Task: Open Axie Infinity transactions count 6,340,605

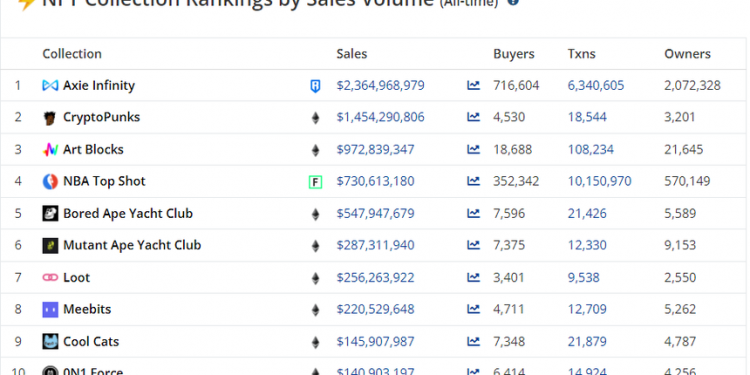Action: pos(596,86)
